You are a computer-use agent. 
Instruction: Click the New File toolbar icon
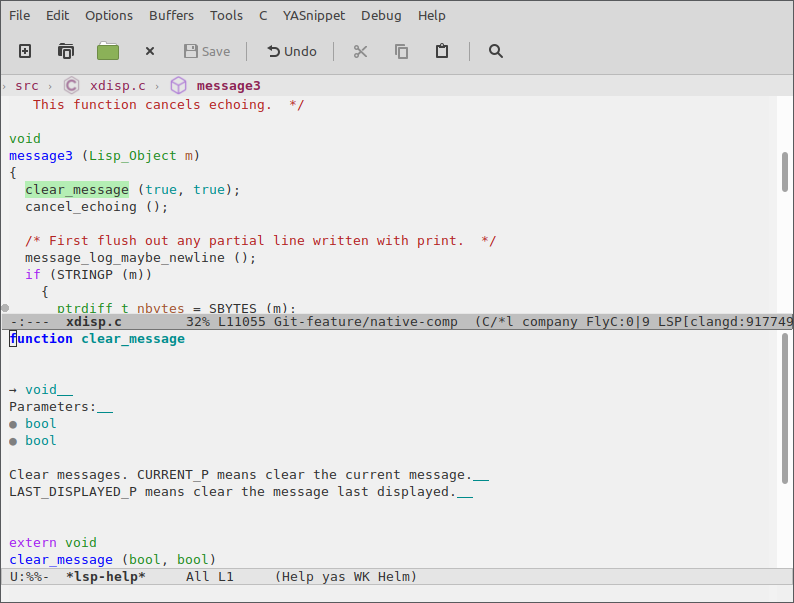coord(25,51)
